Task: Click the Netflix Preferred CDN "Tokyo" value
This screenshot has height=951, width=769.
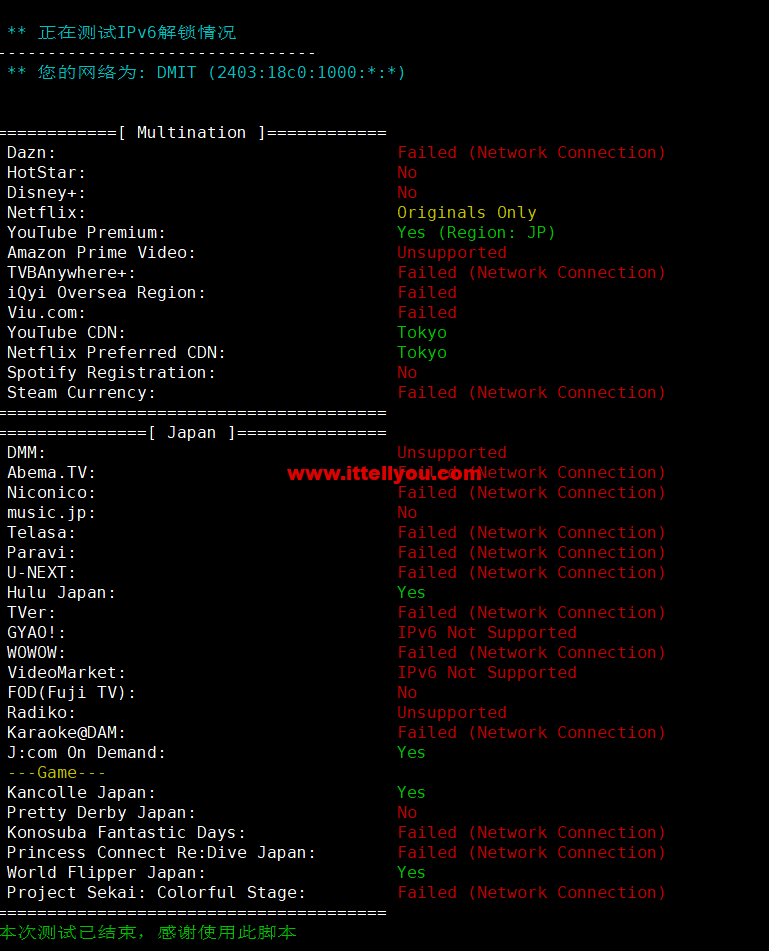Action: [422, 352]
